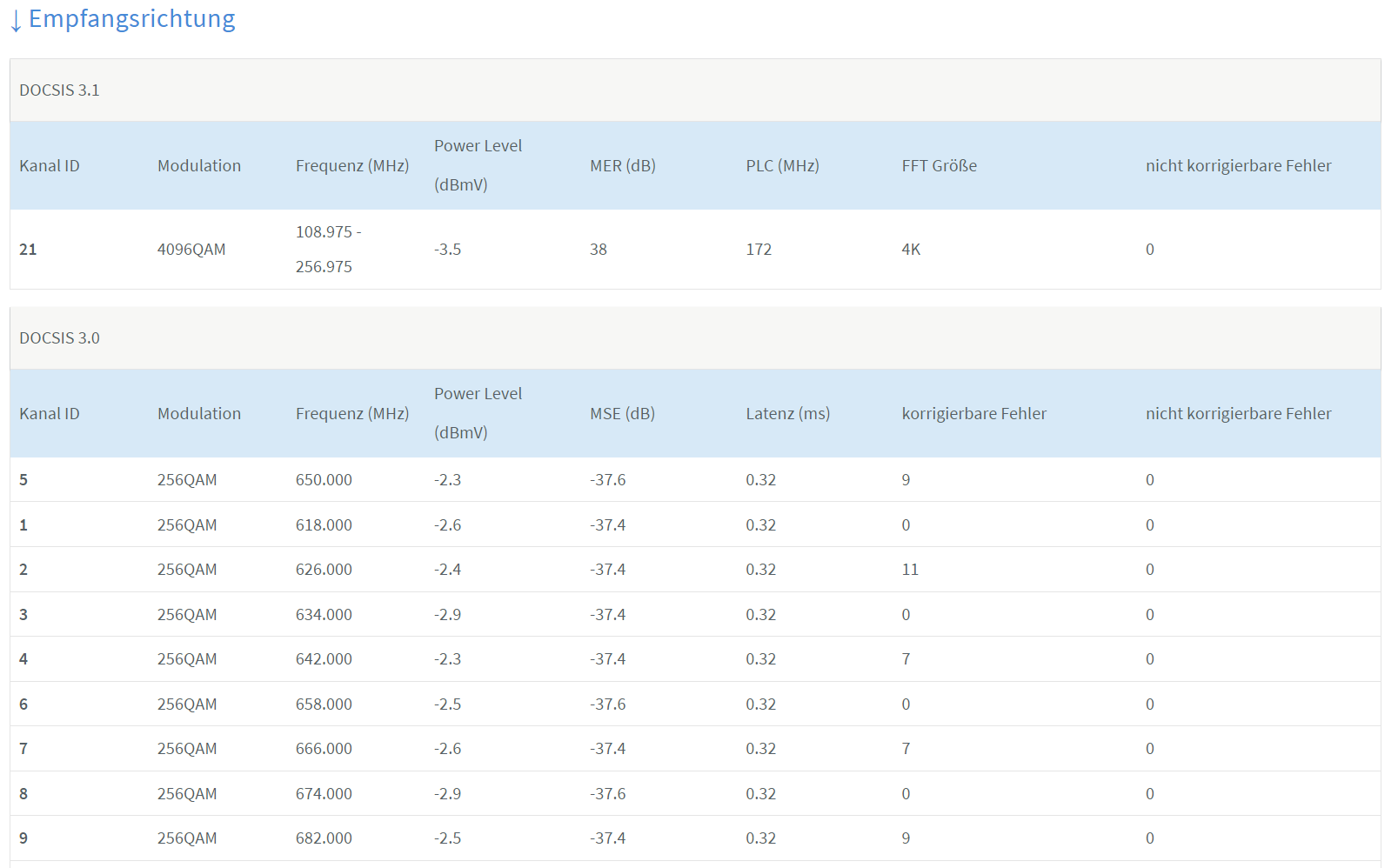1398x868 pixels.
Task: Click the correctable error value 11
Action: pos(910,570)
